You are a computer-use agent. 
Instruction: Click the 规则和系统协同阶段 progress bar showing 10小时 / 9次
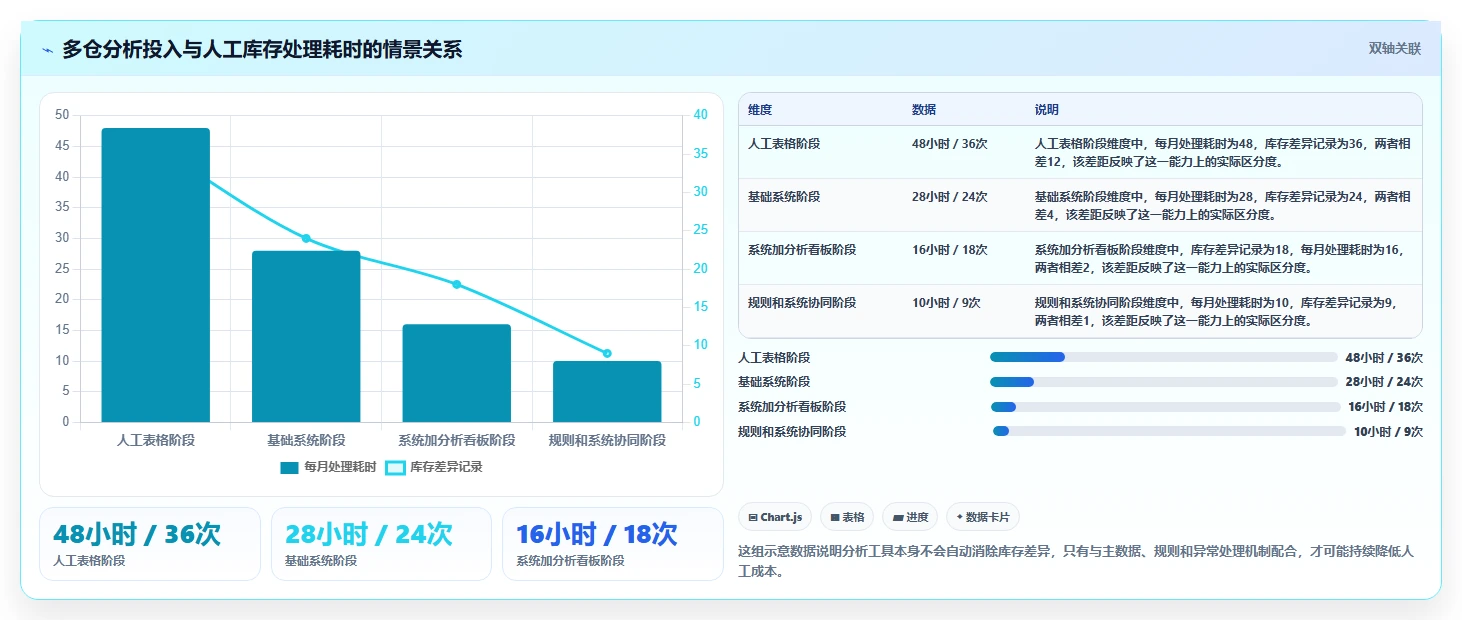pyautogui.click(x=1169, y=431)
